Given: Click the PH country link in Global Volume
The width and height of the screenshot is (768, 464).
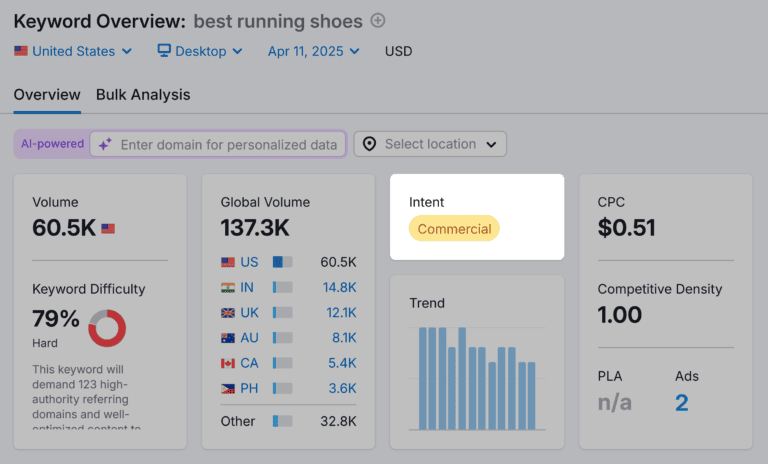Looking at the screenshot, I should coord(249,389).
